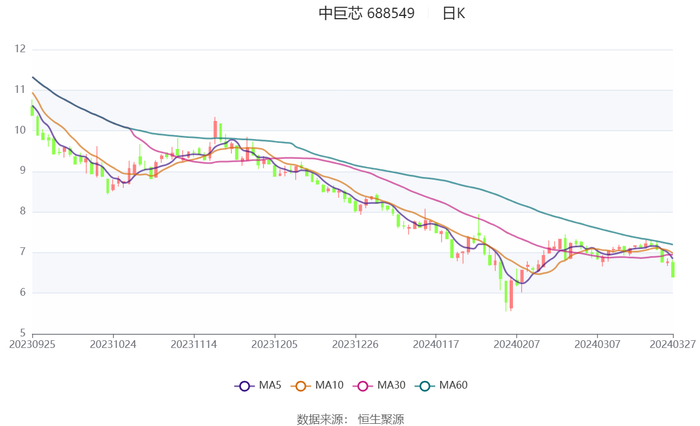Click the tall red candlestick at the chart's lowest point

(510, 294)
